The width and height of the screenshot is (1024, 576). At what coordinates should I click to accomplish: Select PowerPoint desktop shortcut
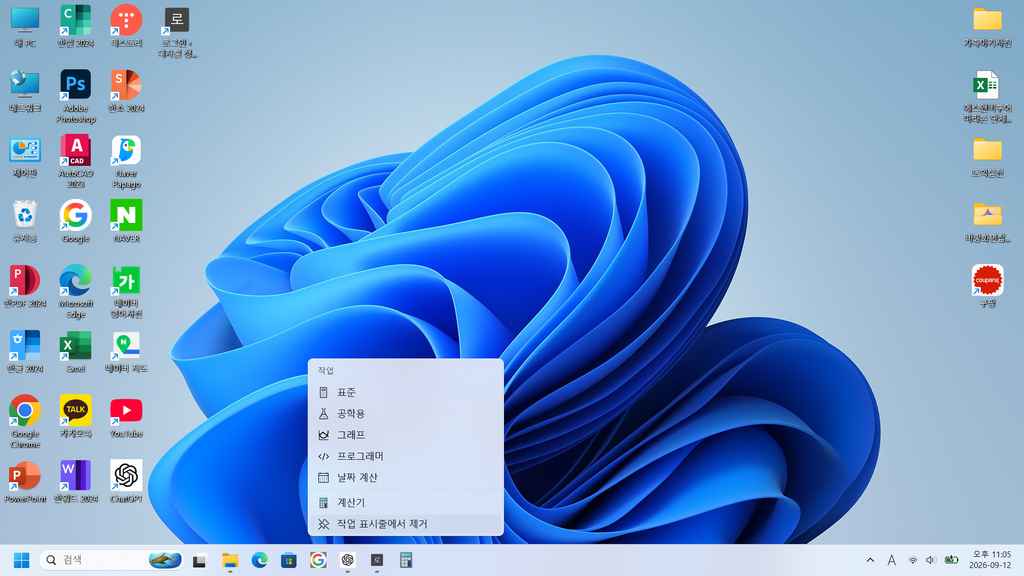[x=25, y=482]
